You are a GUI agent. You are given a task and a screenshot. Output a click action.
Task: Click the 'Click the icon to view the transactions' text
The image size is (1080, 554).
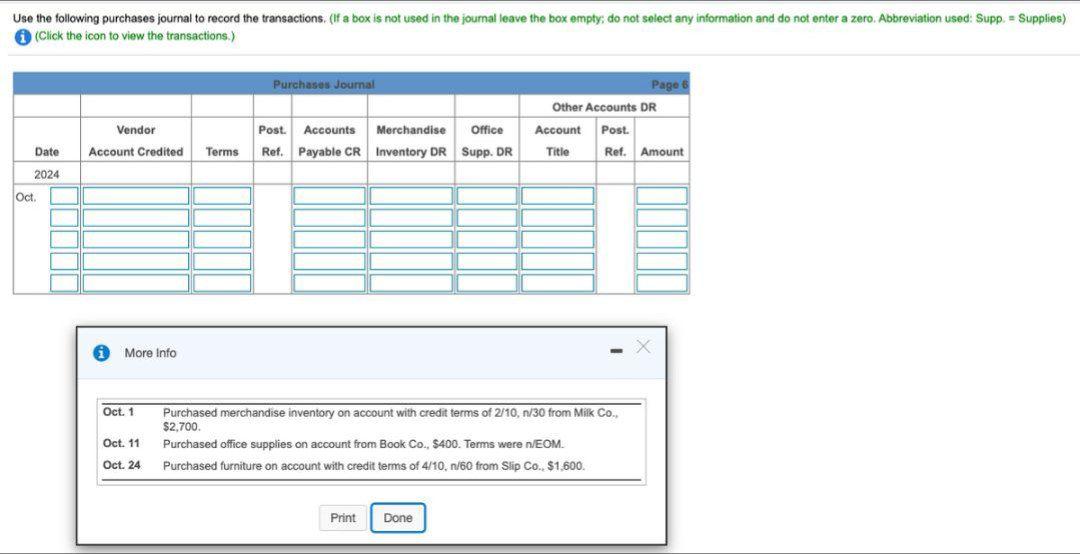pyautogui.click(x=134, y=36)
